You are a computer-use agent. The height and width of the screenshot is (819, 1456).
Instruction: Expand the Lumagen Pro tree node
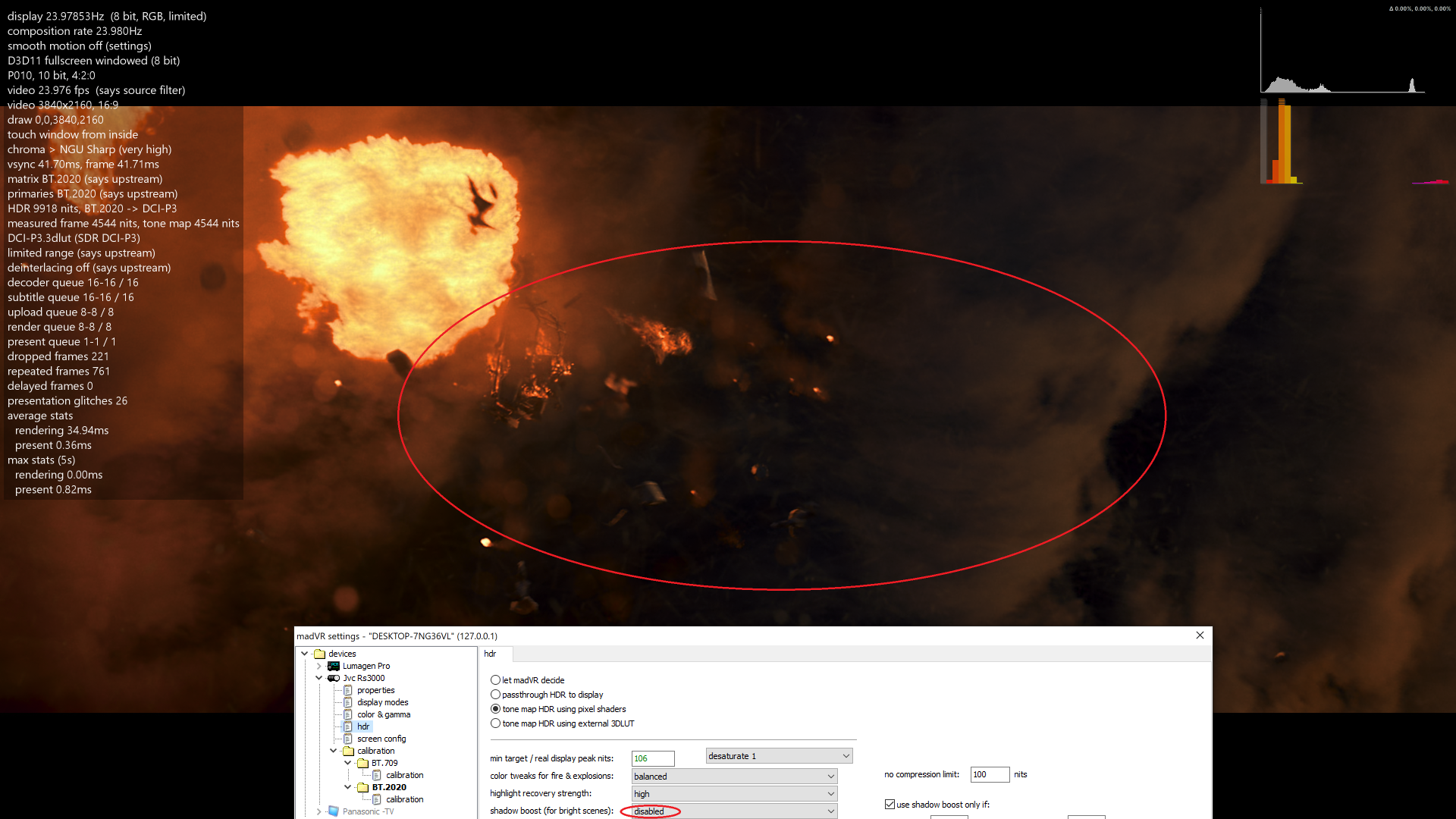pyautogui.click(x=319, y=666)
